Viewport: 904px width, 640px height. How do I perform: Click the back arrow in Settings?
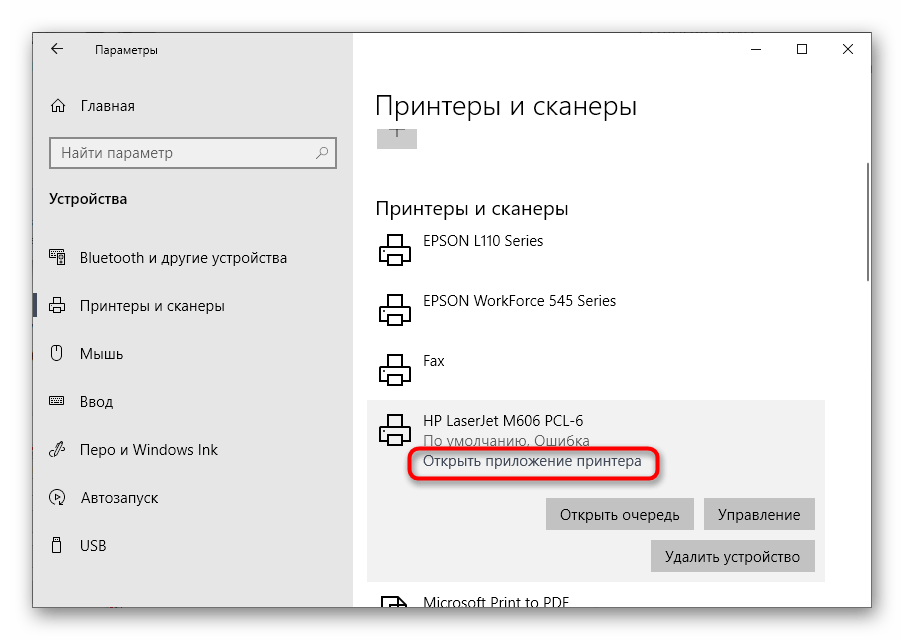(x=57, y=49)
